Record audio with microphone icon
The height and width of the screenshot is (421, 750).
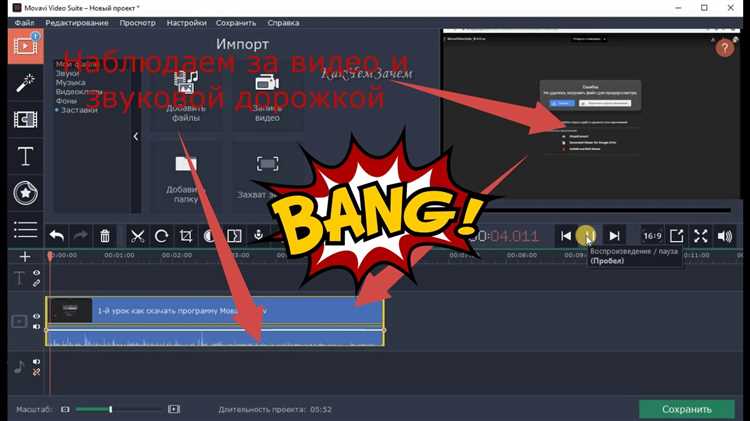coord(258,236)
